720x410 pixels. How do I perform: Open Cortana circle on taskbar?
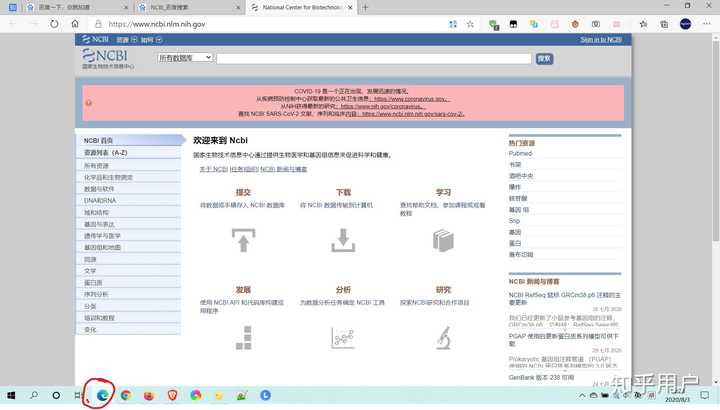(x=56, y=395)
